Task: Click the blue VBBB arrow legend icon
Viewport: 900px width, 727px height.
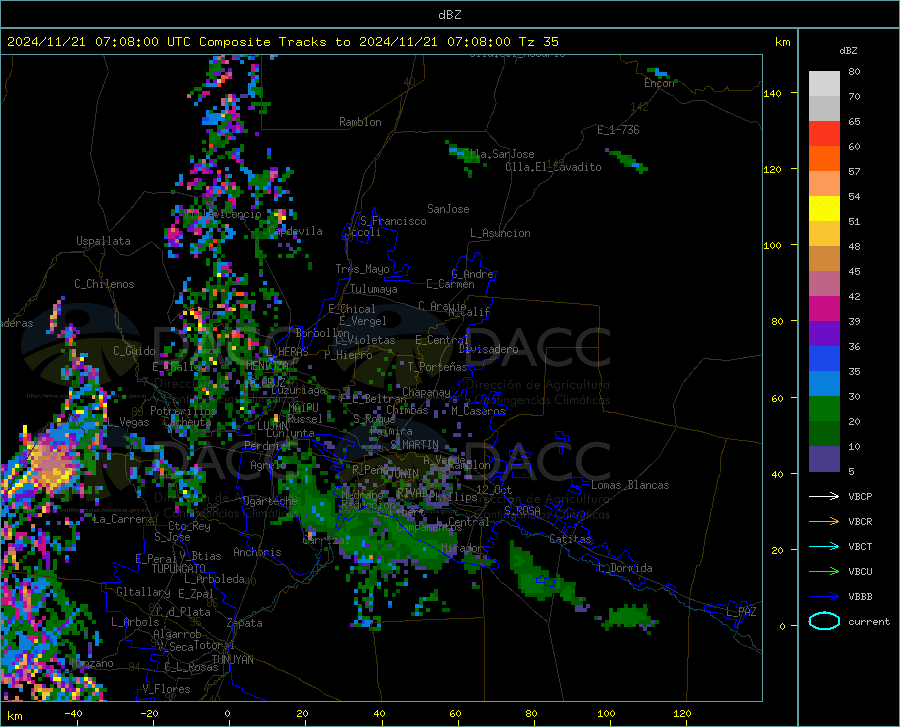Action: click(824, 597)
